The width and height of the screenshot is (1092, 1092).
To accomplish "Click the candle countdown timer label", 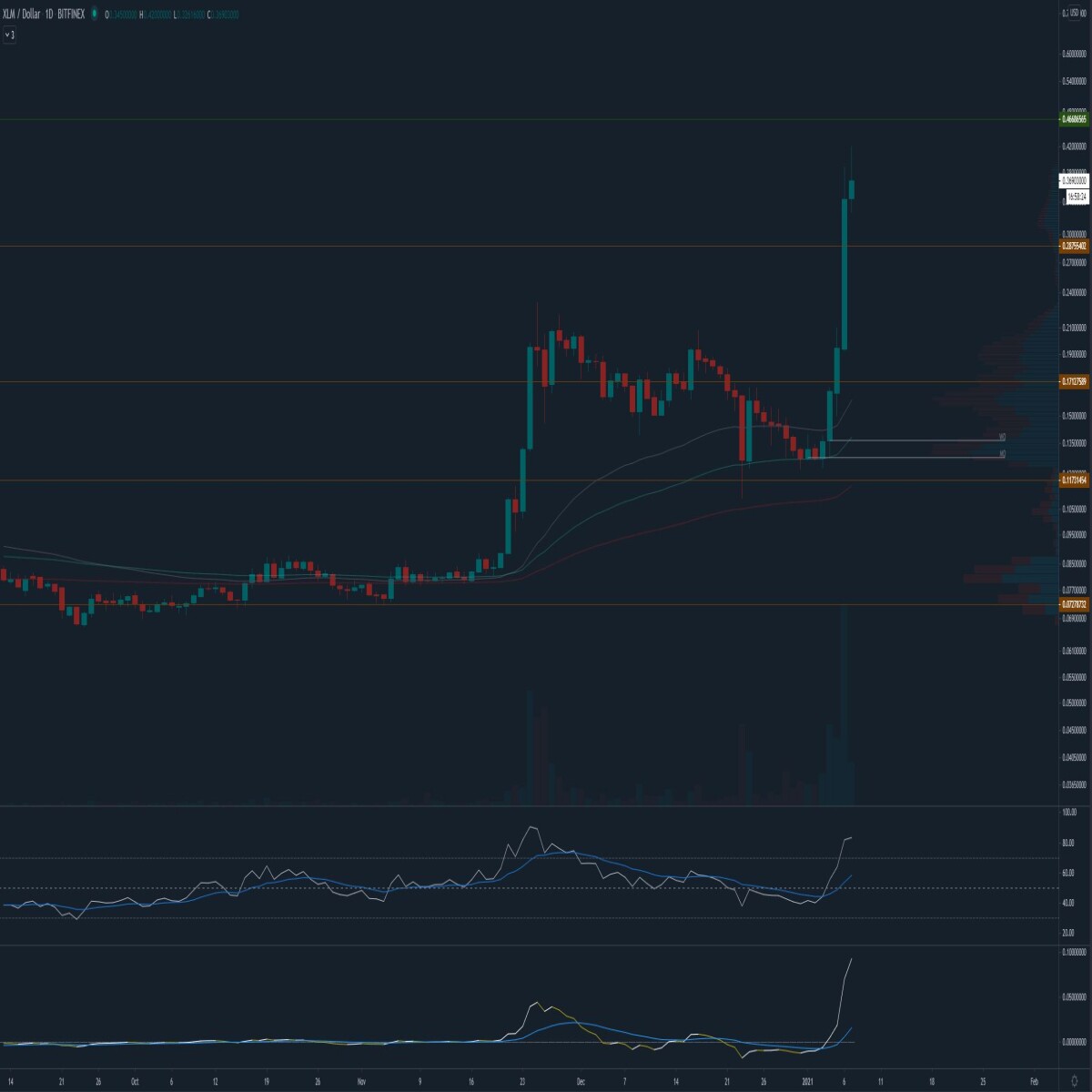I will point(1077,195).
